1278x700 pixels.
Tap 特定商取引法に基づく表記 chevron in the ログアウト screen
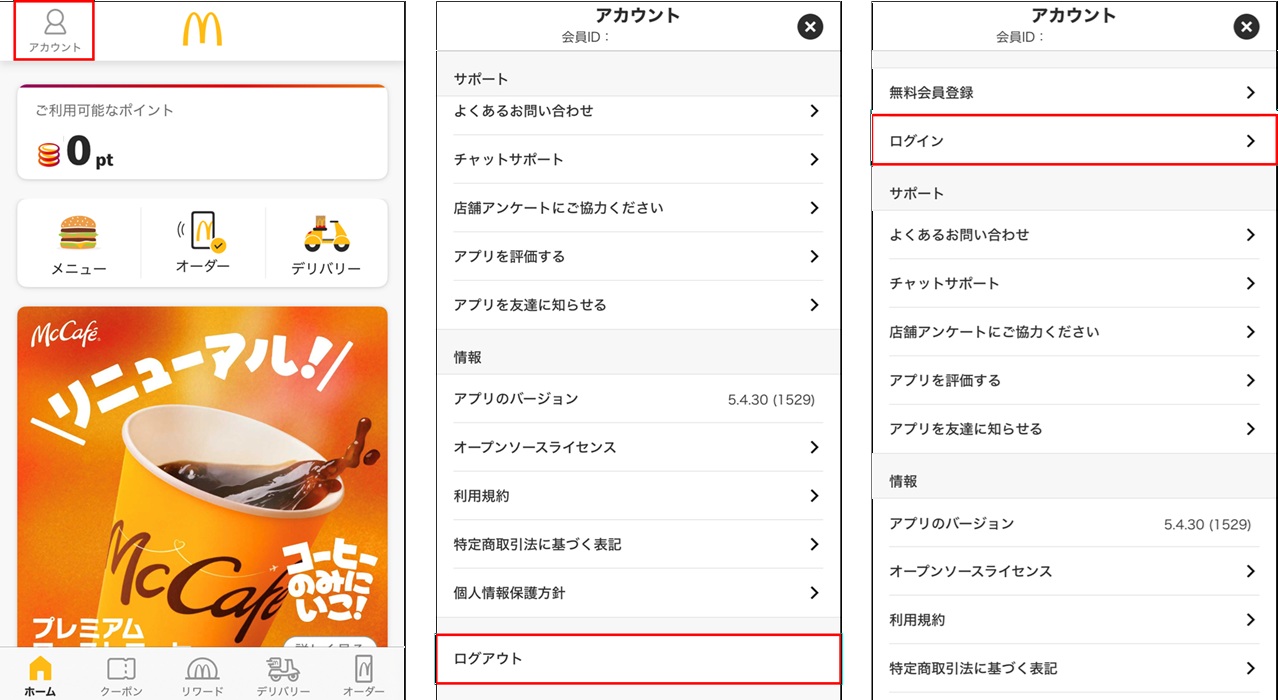click(x=814, y=544)
